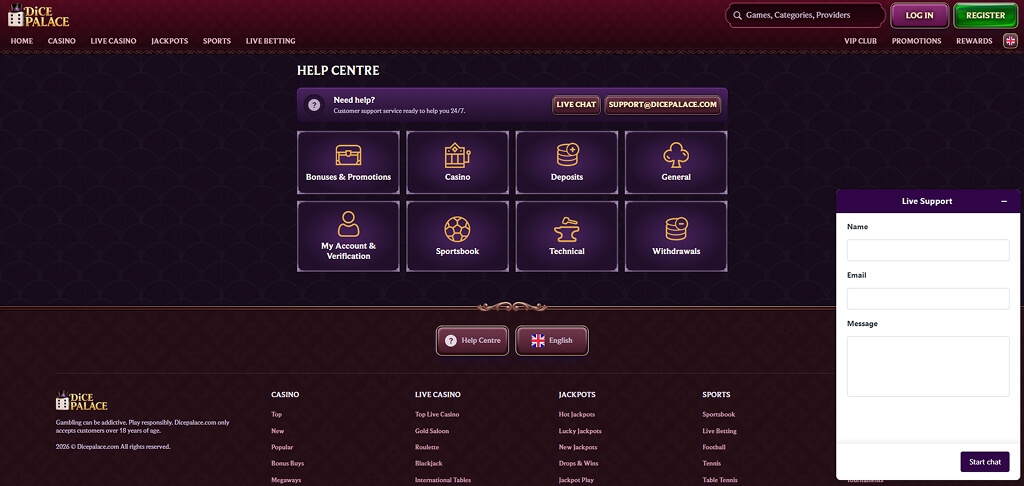Viewport: 1024px width, 486px height.
Task: Click the question mark icon beside Need help
Action: (314, 105)
